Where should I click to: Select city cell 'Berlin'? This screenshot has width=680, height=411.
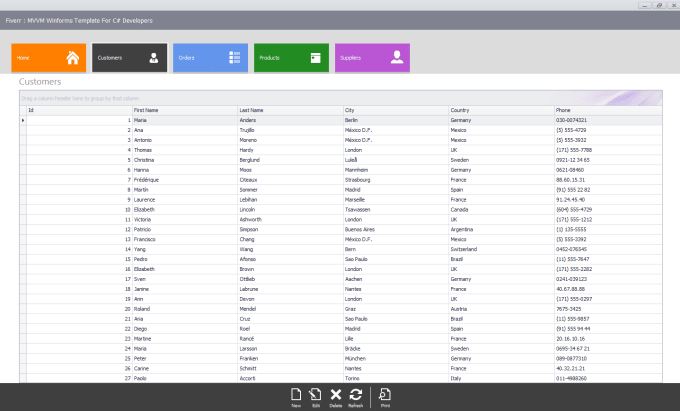pos(396,120)
